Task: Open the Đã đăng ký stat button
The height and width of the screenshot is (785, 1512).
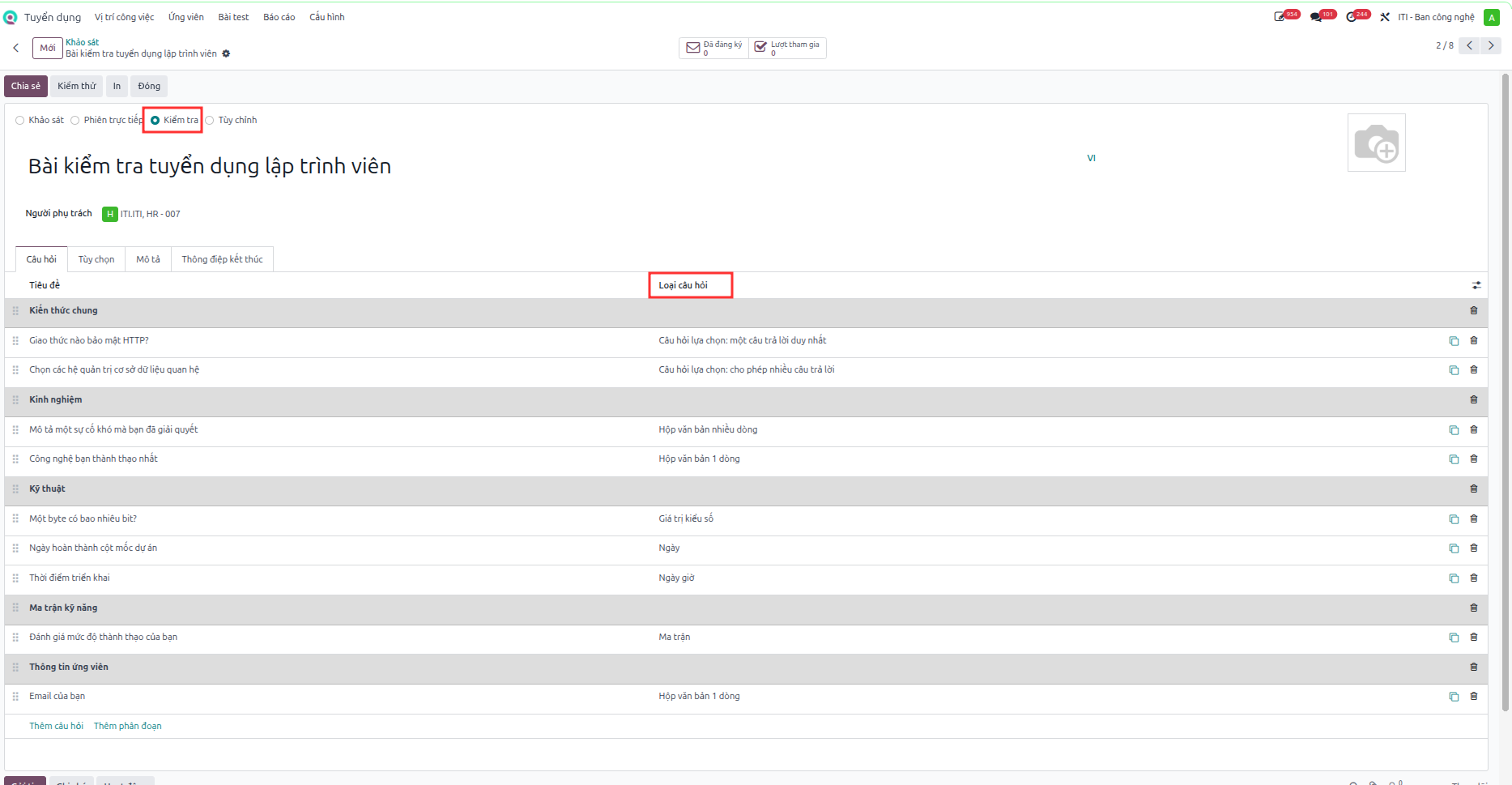Action: [713, 48]
